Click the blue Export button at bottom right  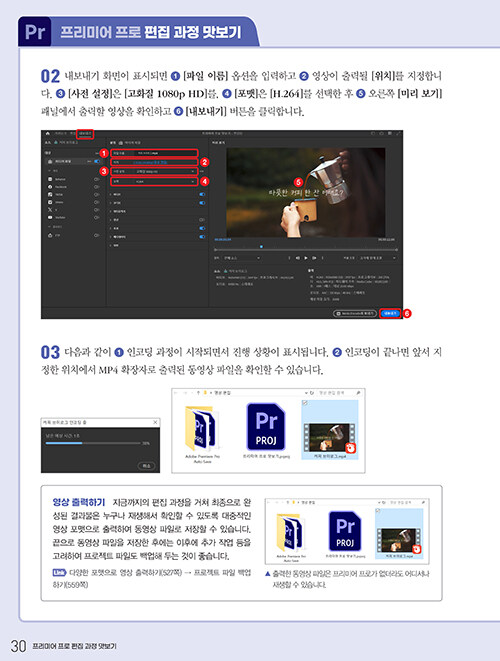(390, 313)
